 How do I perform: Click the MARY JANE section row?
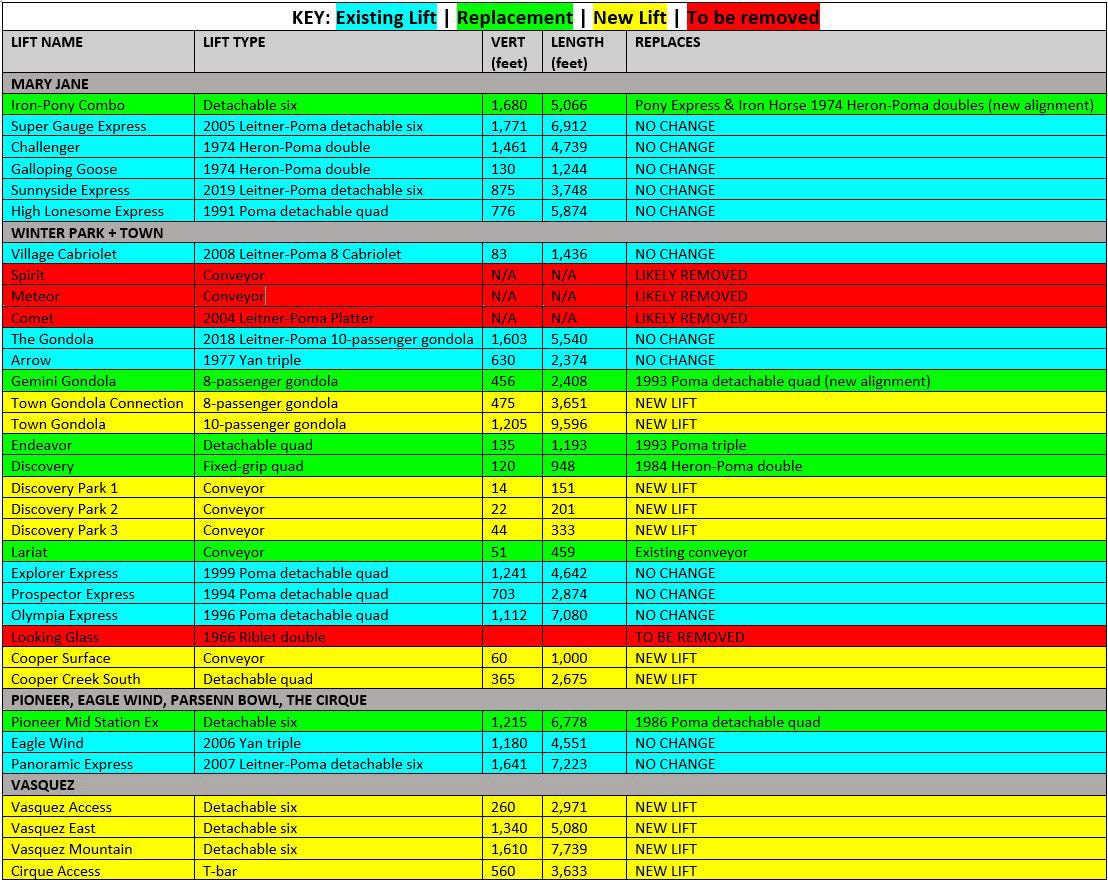pos(554,83)
